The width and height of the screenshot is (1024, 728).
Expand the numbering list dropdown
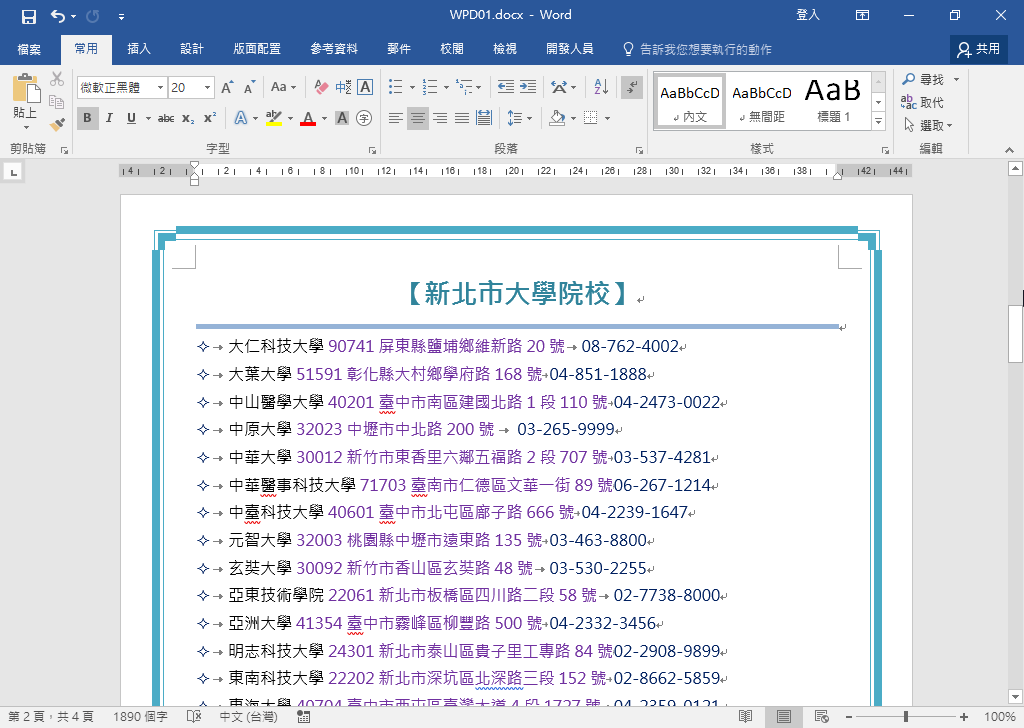click(446, 87)
